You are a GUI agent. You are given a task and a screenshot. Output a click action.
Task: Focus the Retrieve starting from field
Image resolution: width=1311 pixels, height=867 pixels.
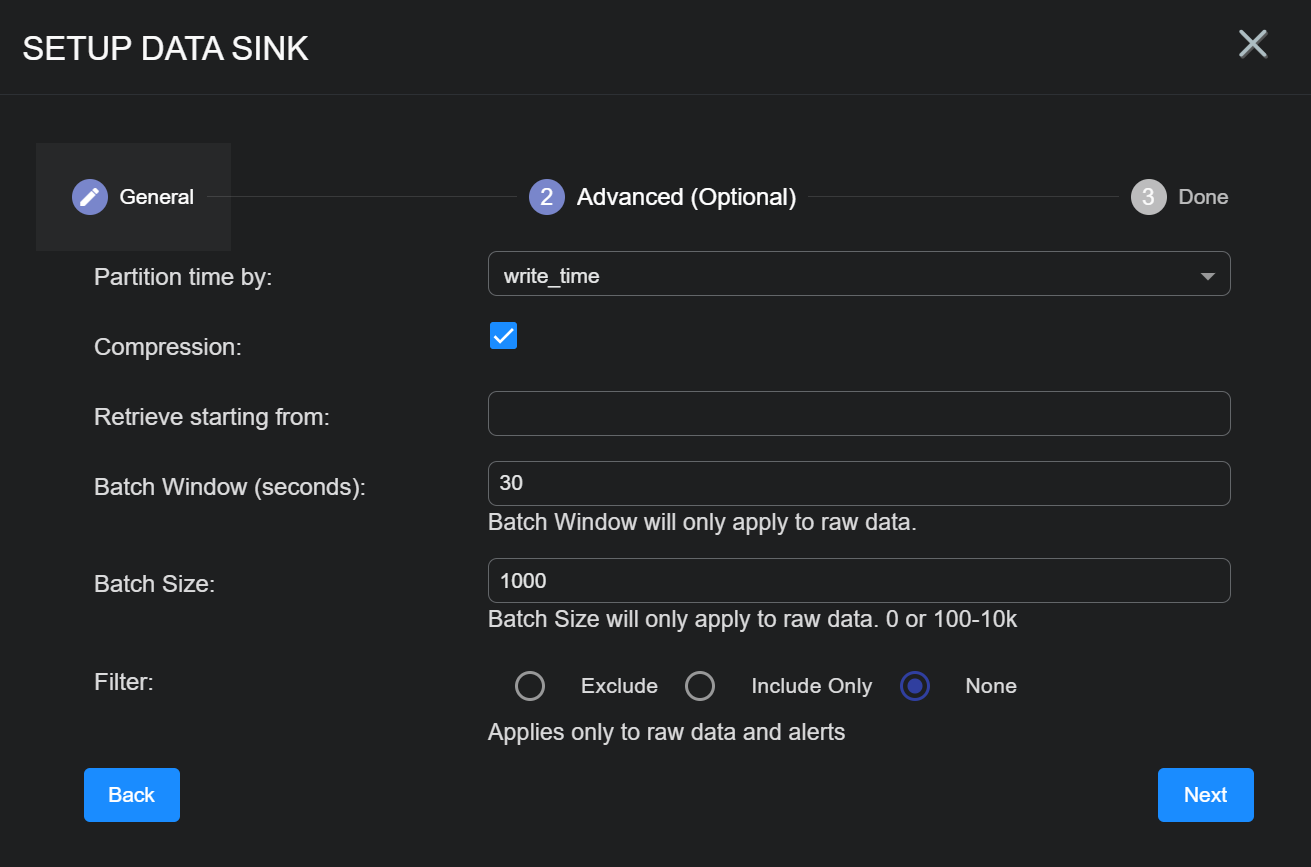(x=858, y=413)
